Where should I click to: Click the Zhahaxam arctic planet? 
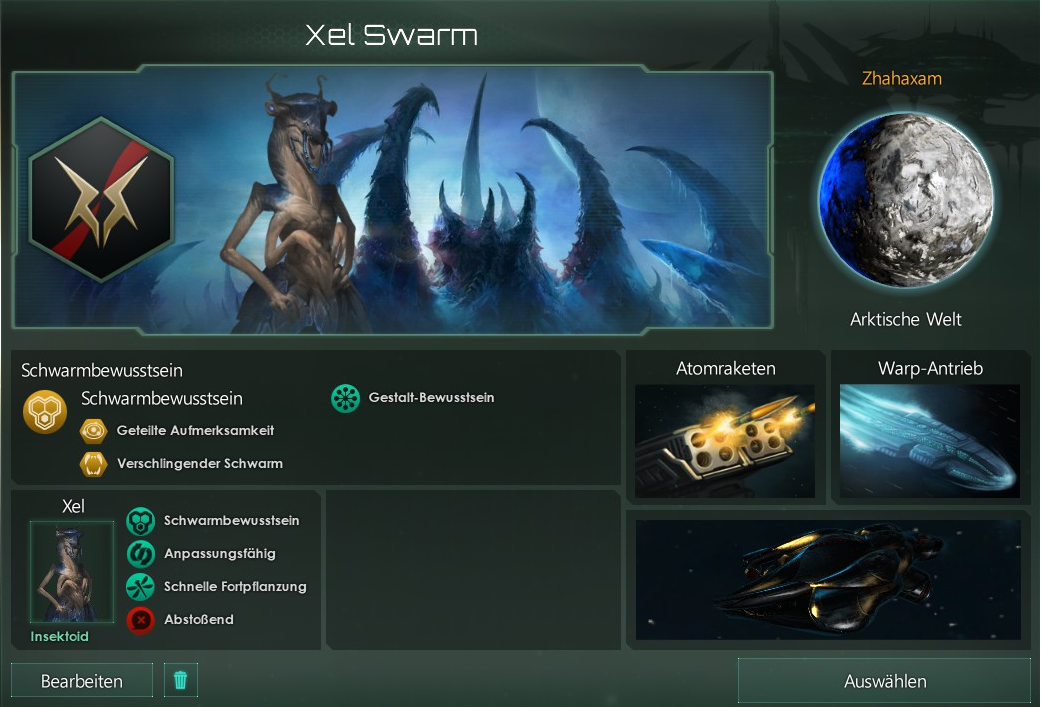click(906, 200)
